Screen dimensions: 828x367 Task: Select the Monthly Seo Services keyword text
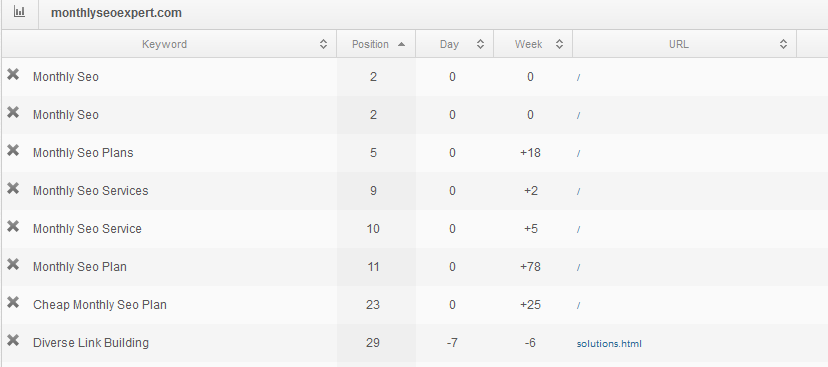(x=90, y=191)
